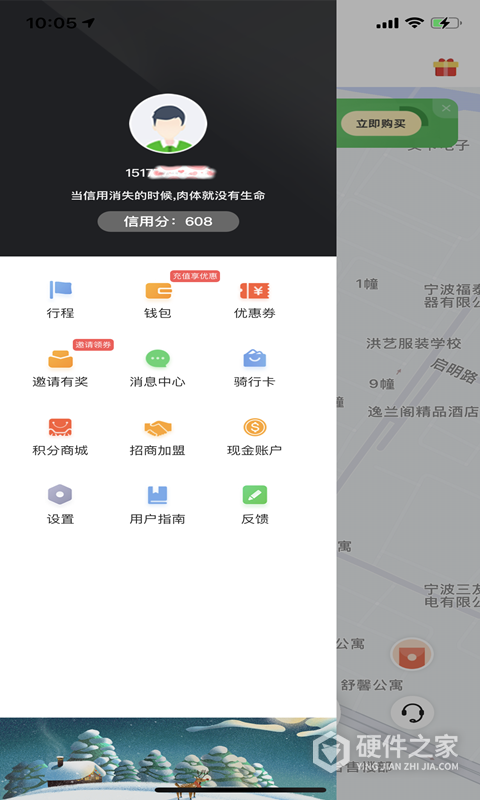Tap the 充值享优惠 recharge badge
The height and width of the screenshot is (800, 480).
(195, 276)
